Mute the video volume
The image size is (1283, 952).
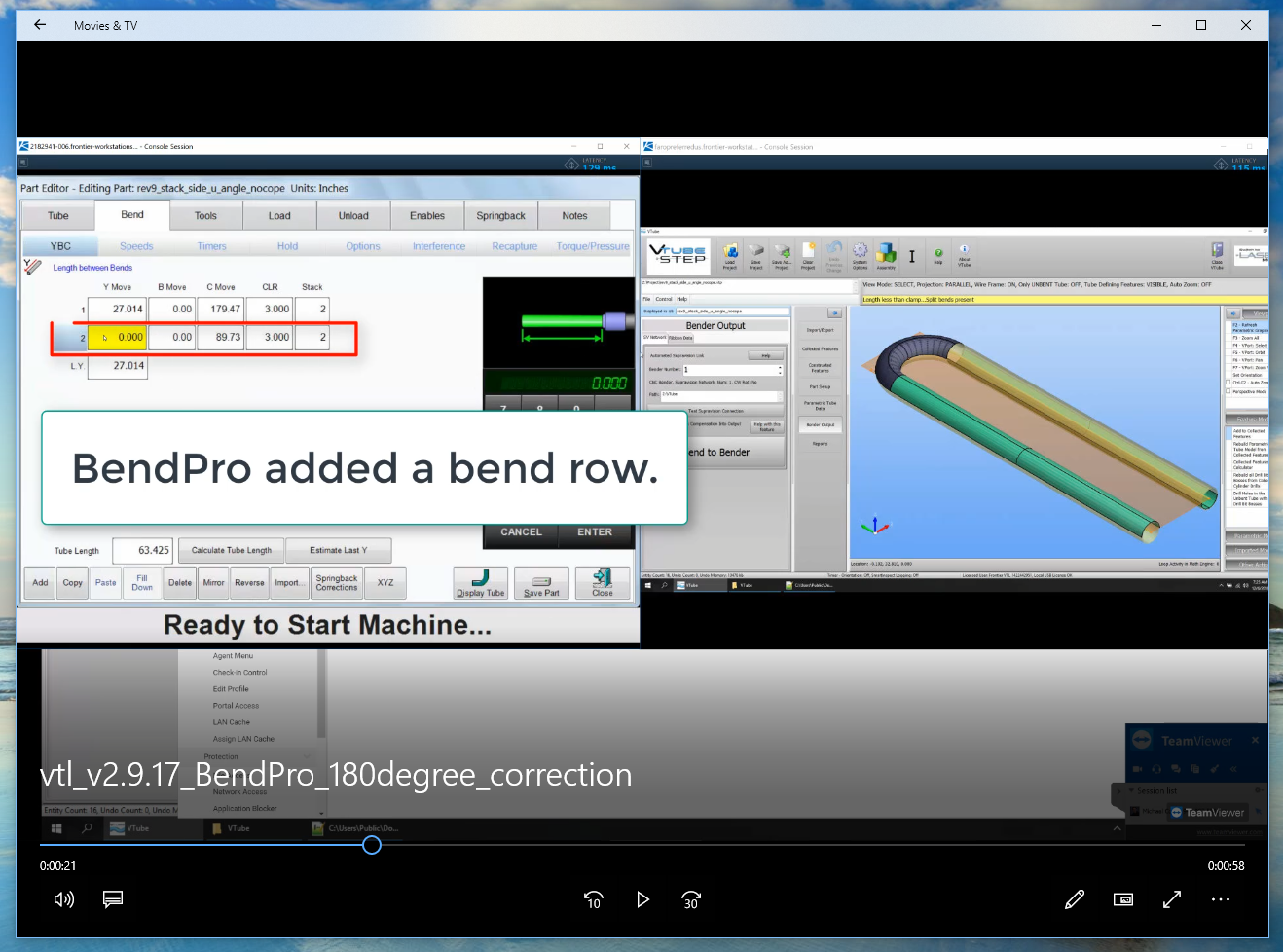pos(64,899)
